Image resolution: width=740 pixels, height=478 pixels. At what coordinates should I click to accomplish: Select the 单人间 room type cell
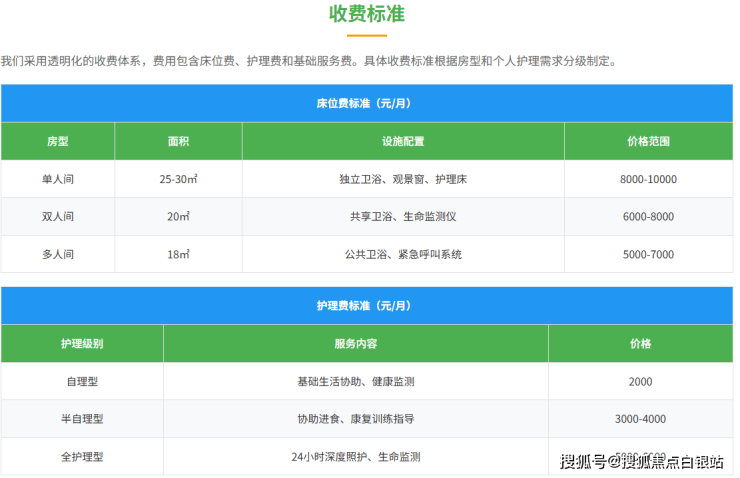point(58,179)
